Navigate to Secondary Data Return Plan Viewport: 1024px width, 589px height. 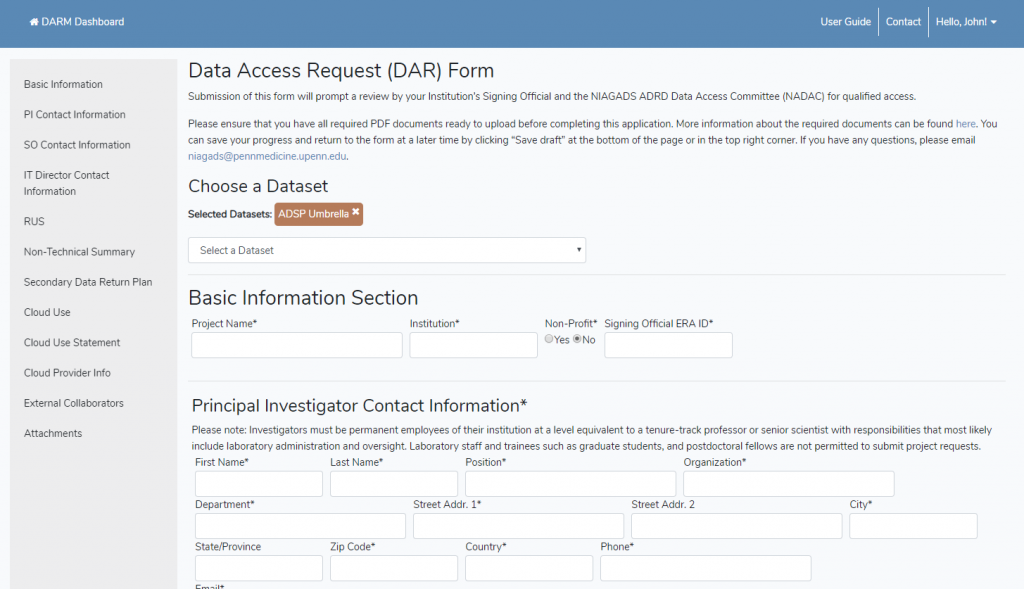click(88, 282)
